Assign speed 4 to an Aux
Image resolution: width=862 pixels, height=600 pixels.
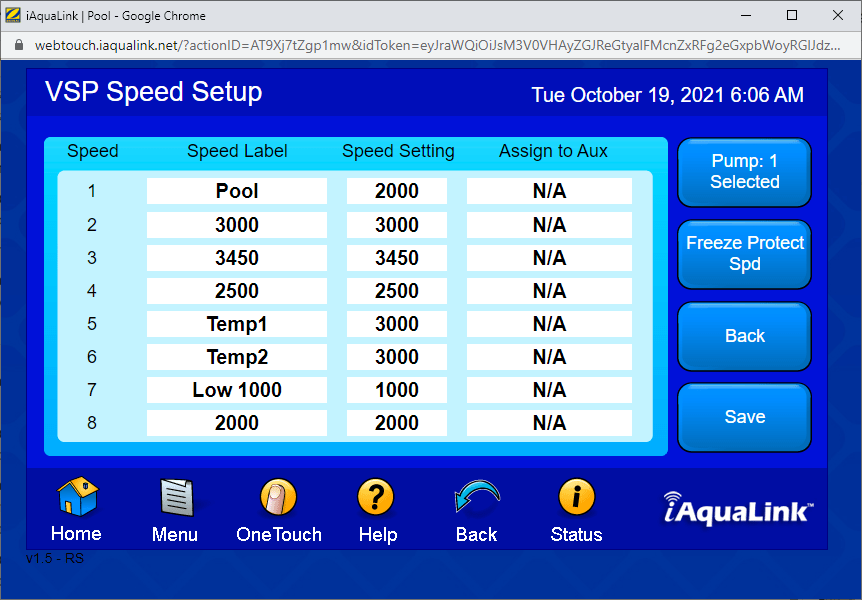coord(549,291)
